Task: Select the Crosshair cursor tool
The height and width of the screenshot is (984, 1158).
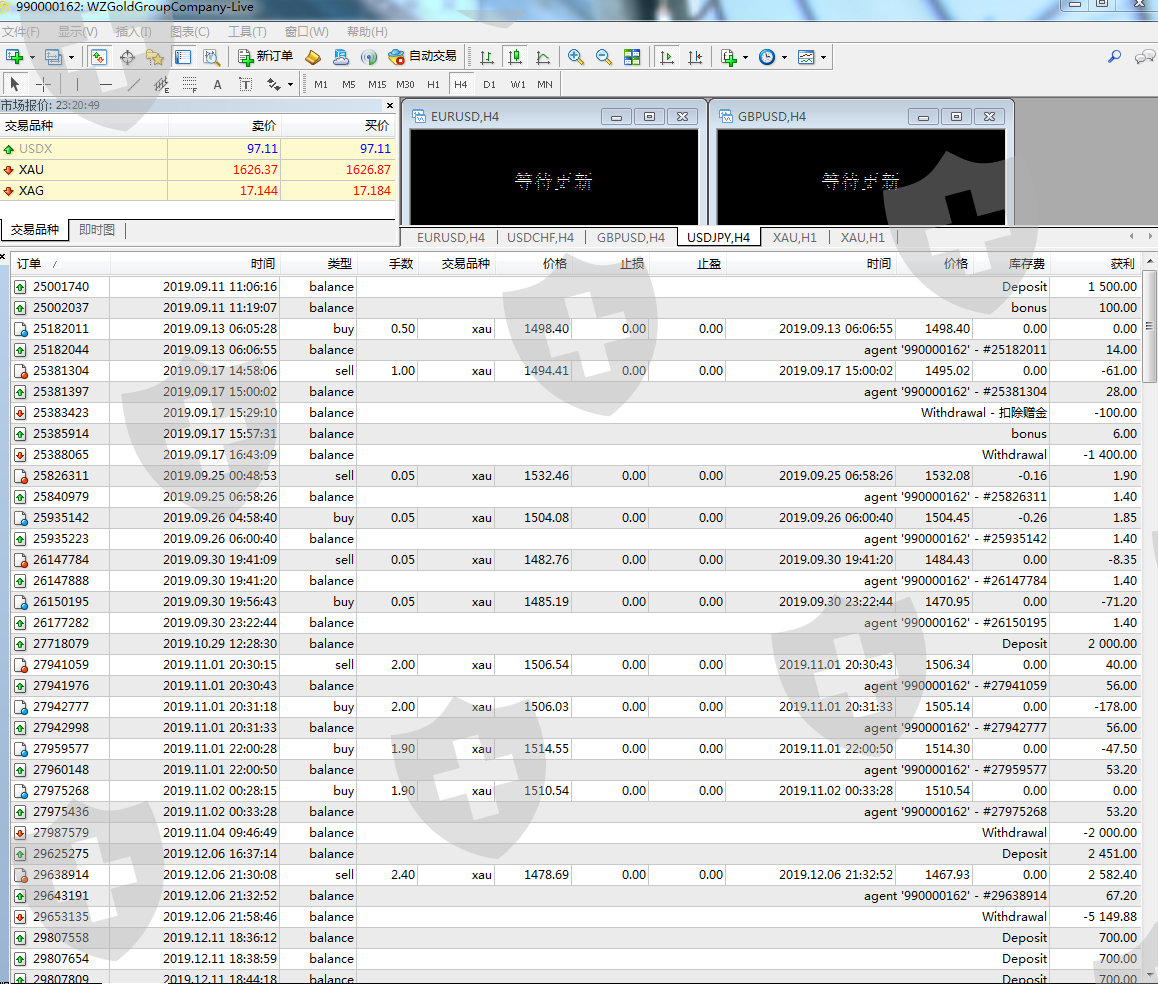Action: coord(44,85)
